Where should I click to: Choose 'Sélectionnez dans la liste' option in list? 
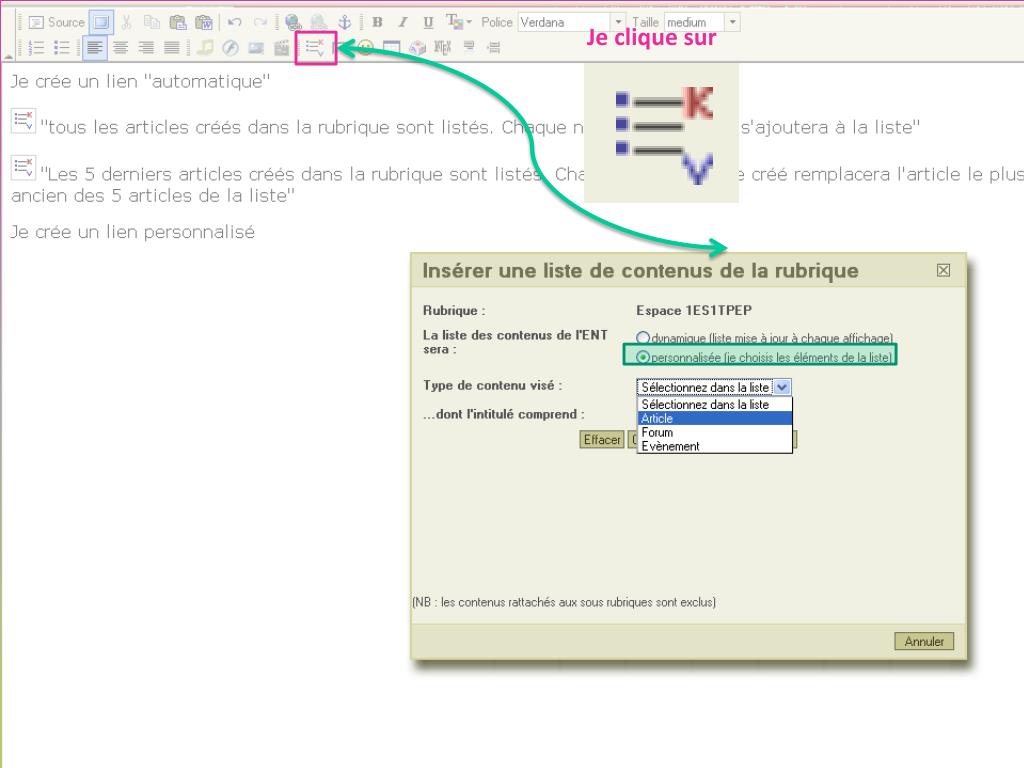(714, 404)
